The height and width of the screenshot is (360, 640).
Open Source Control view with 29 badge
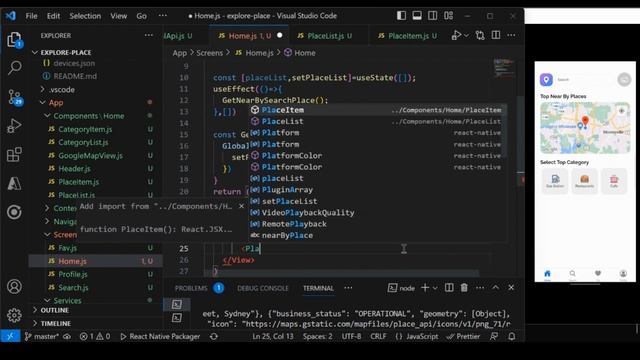[15, 97]
